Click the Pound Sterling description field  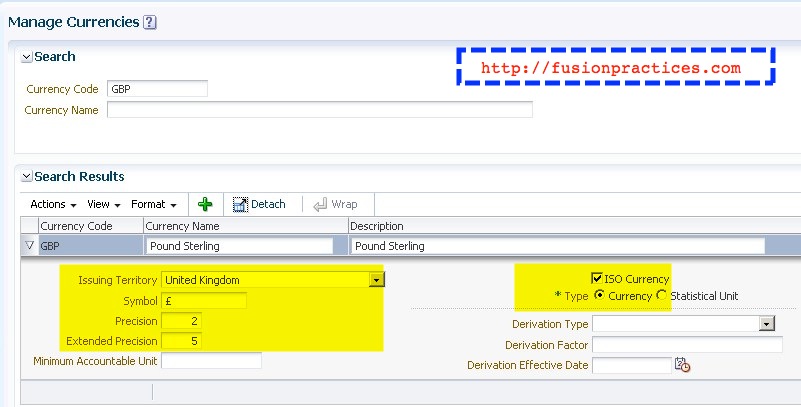click(557, 246)
